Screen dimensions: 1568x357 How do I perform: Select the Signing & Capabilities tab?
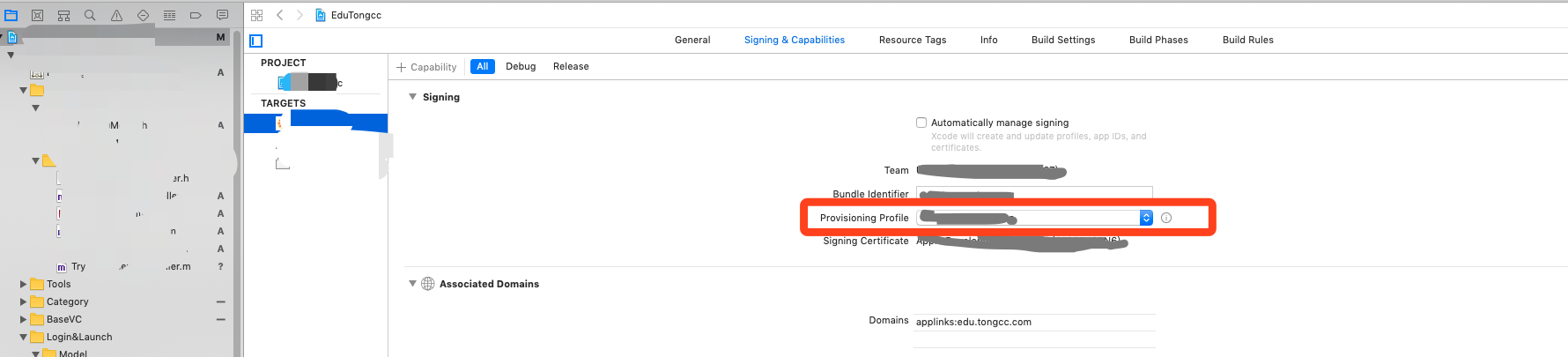point(795,40)
